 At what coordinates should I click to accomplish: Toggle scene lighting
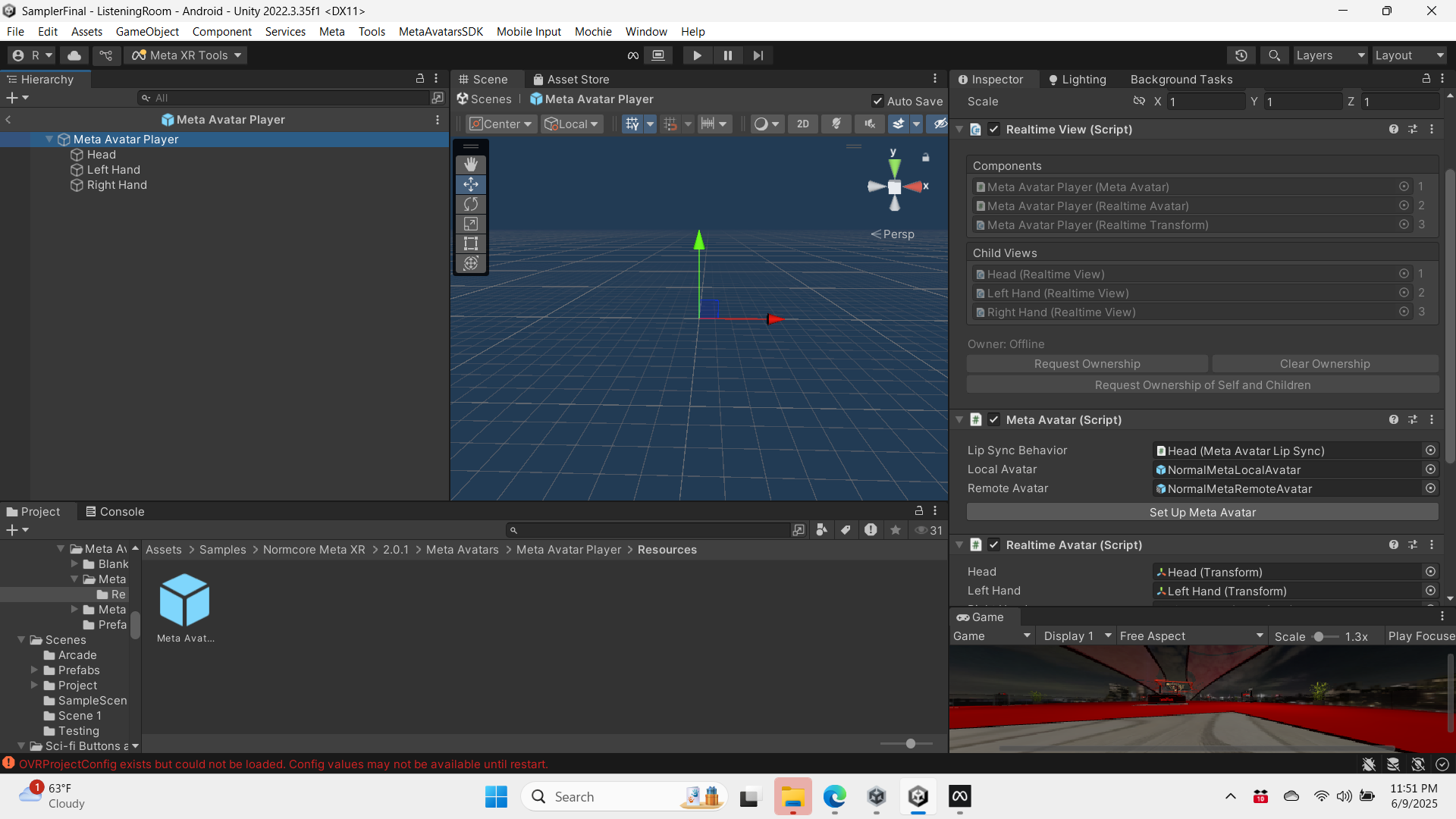point(836,124)
